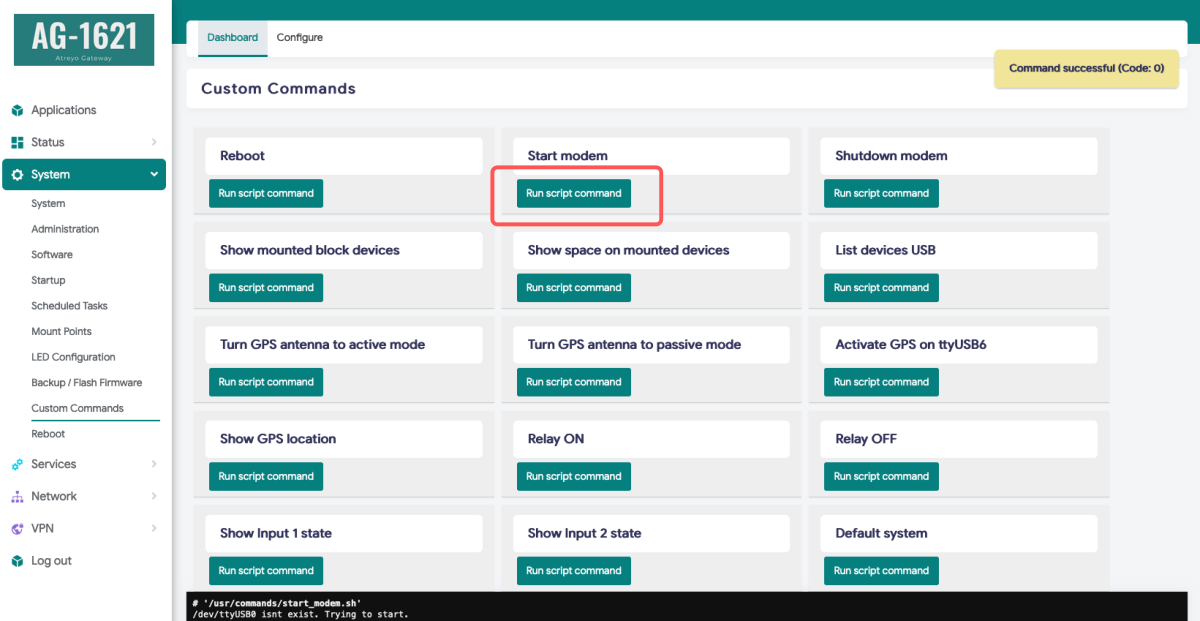This screenshot has height=621, width=1200.
Task: Click the Relay ON card title
Action: [x=556, y=439]
